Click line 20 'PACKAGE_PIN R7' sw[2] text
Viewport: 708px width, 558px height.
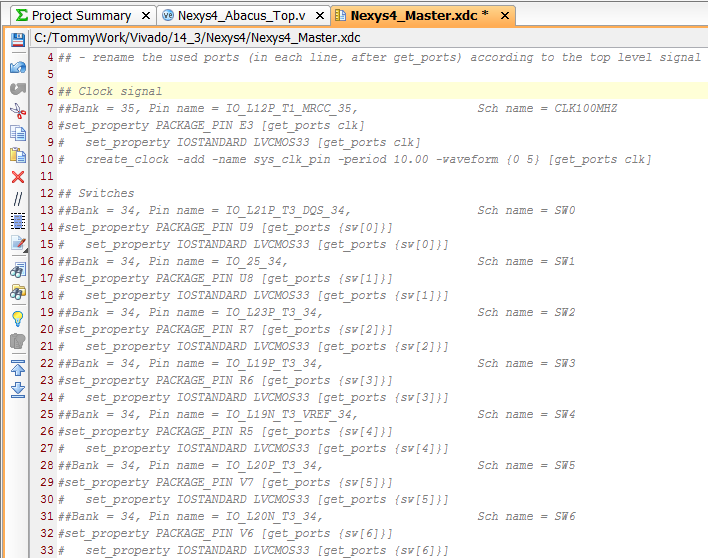click(x=225, y=329)
